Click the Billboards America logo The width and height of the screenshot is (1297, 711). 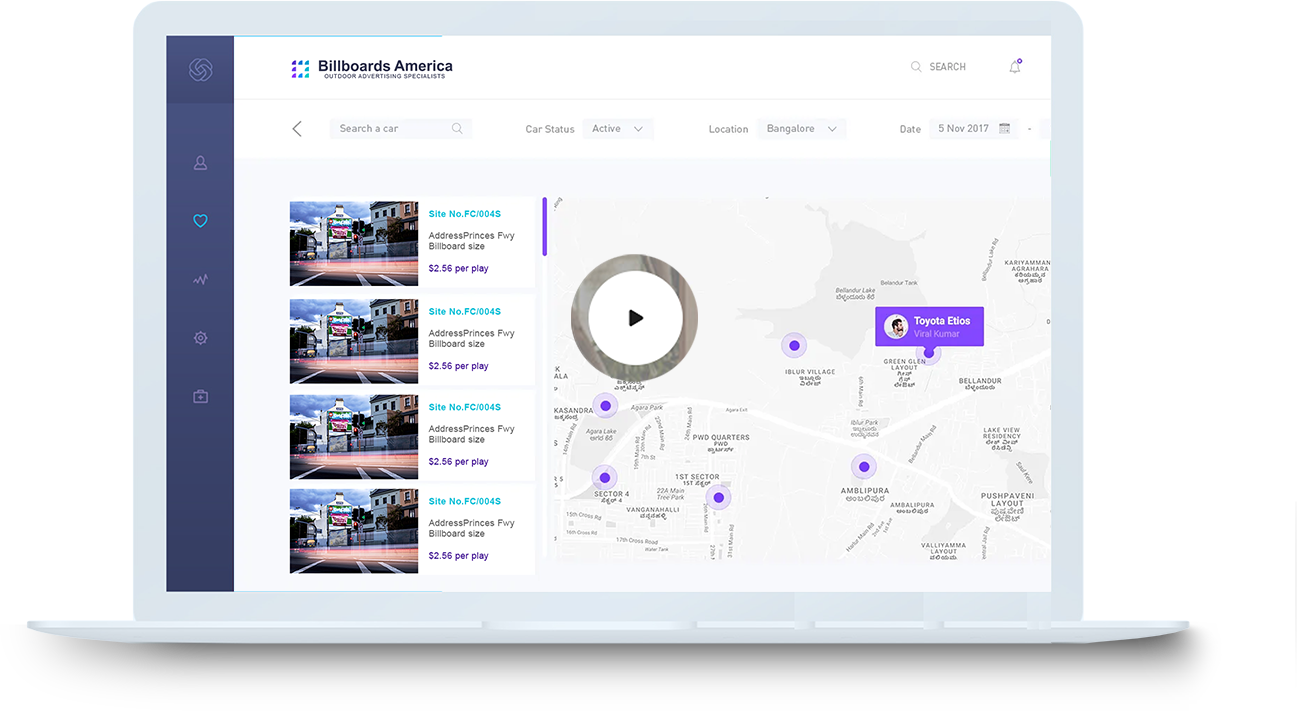372,69
